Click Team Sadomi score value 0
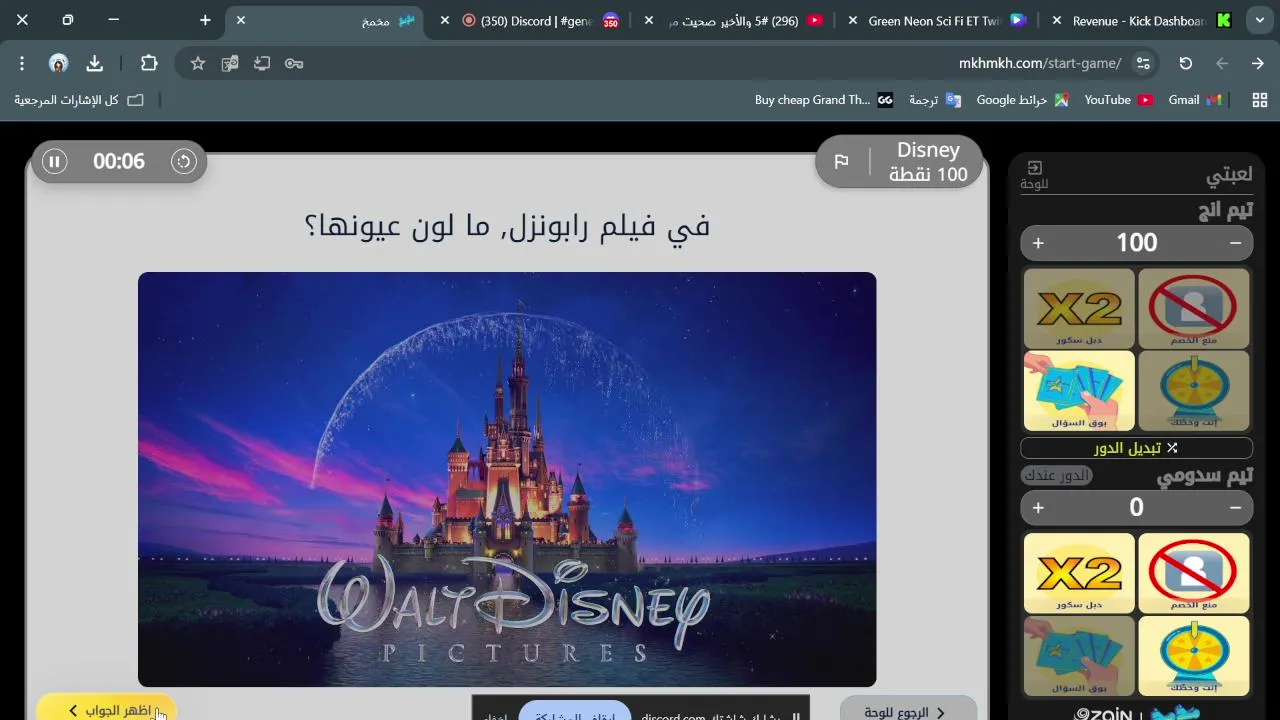The image size is (1280, 720). 1136,508
